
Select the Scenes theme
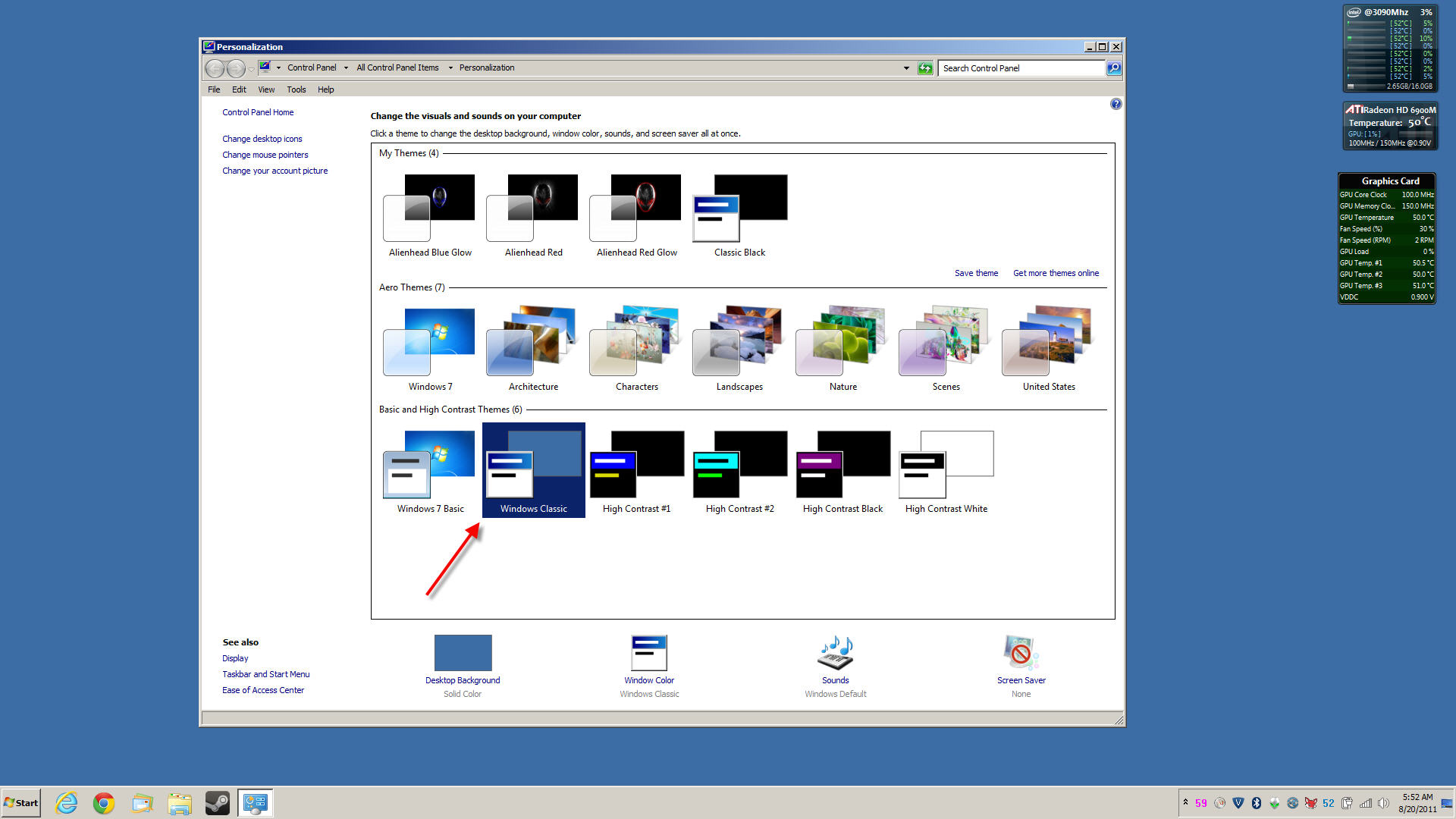click(x=946, y=350)
